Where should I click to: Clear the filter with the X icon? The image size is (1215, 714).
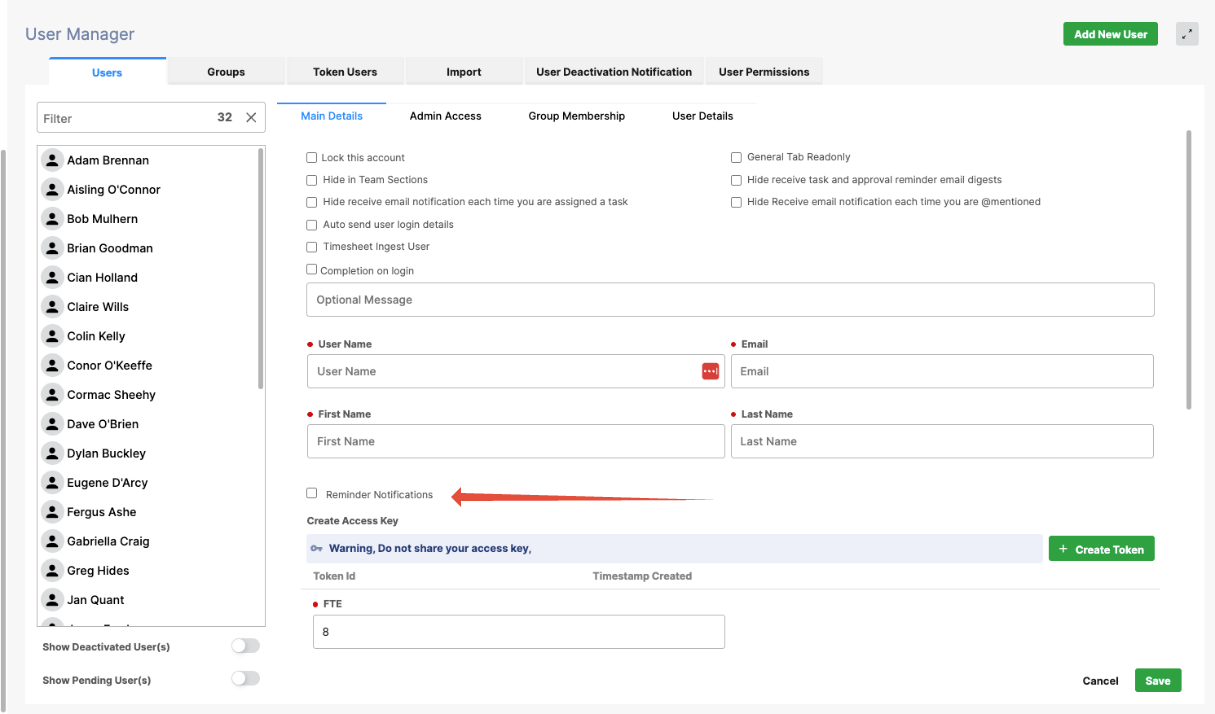[251, 117]
